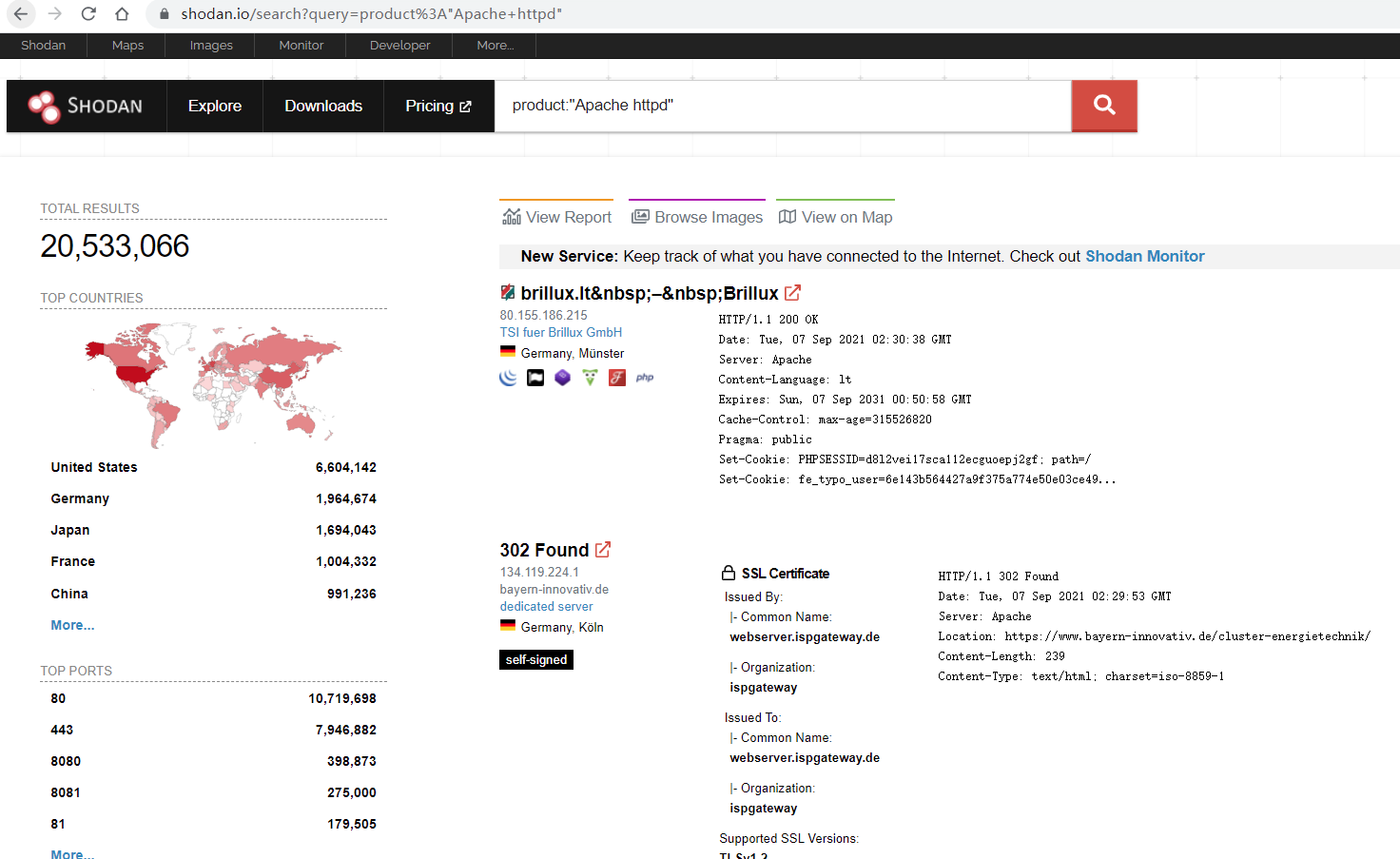Viewport: 1400px width, 859px height.
Task: Open the Shodan Monitor link
Action: point(1145,257)
